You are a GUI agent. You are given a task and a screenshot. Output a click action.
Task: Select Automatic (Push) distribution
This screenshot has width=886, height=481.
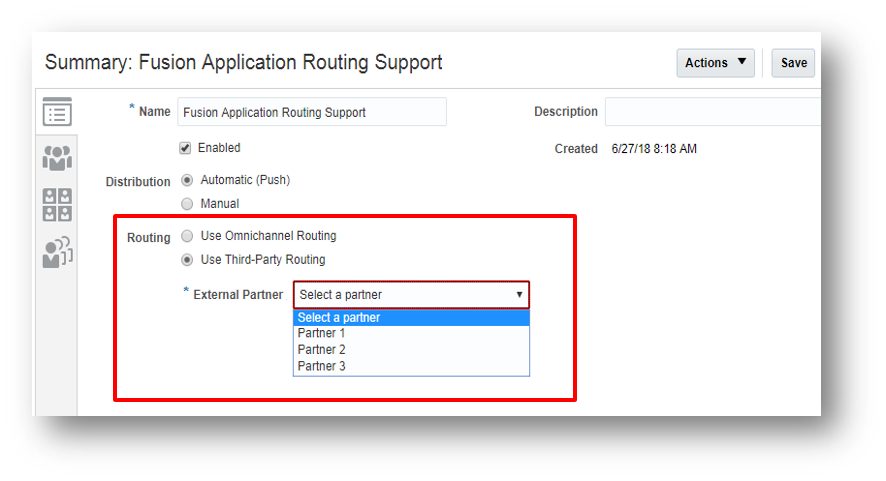[187, 180]
